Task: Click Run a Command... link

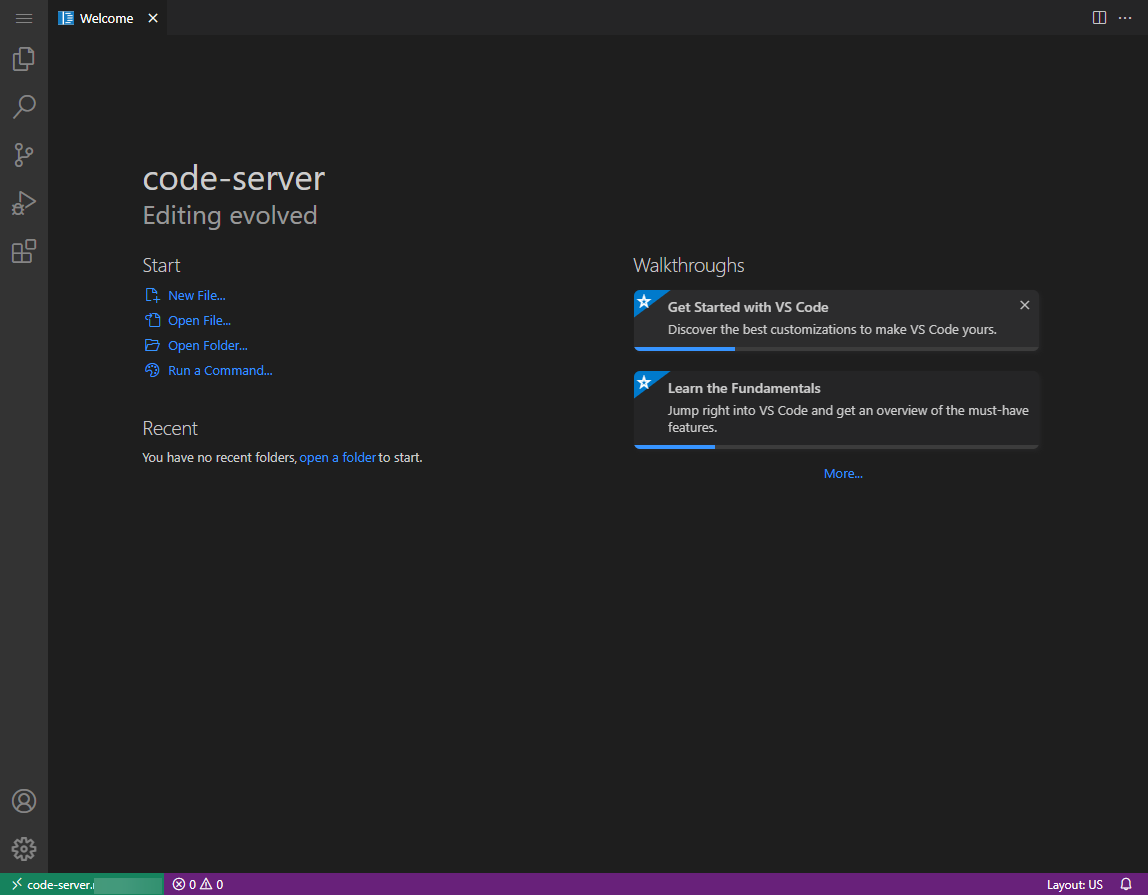Action: click(x=220, y=370)
